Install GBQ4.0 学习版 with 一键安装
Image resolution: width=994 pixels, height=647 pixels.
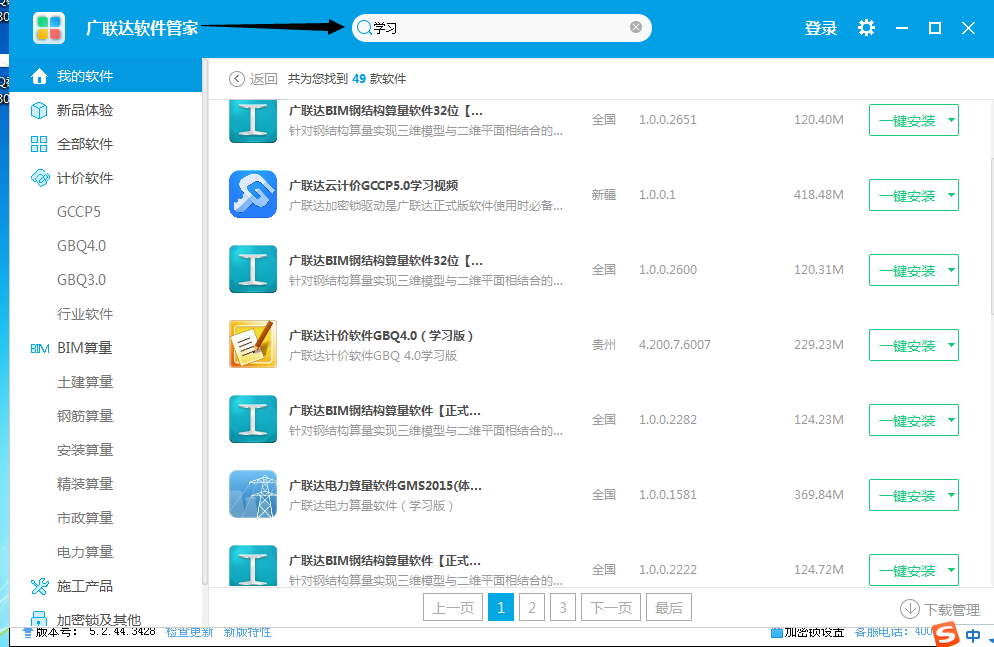point(907,345)
